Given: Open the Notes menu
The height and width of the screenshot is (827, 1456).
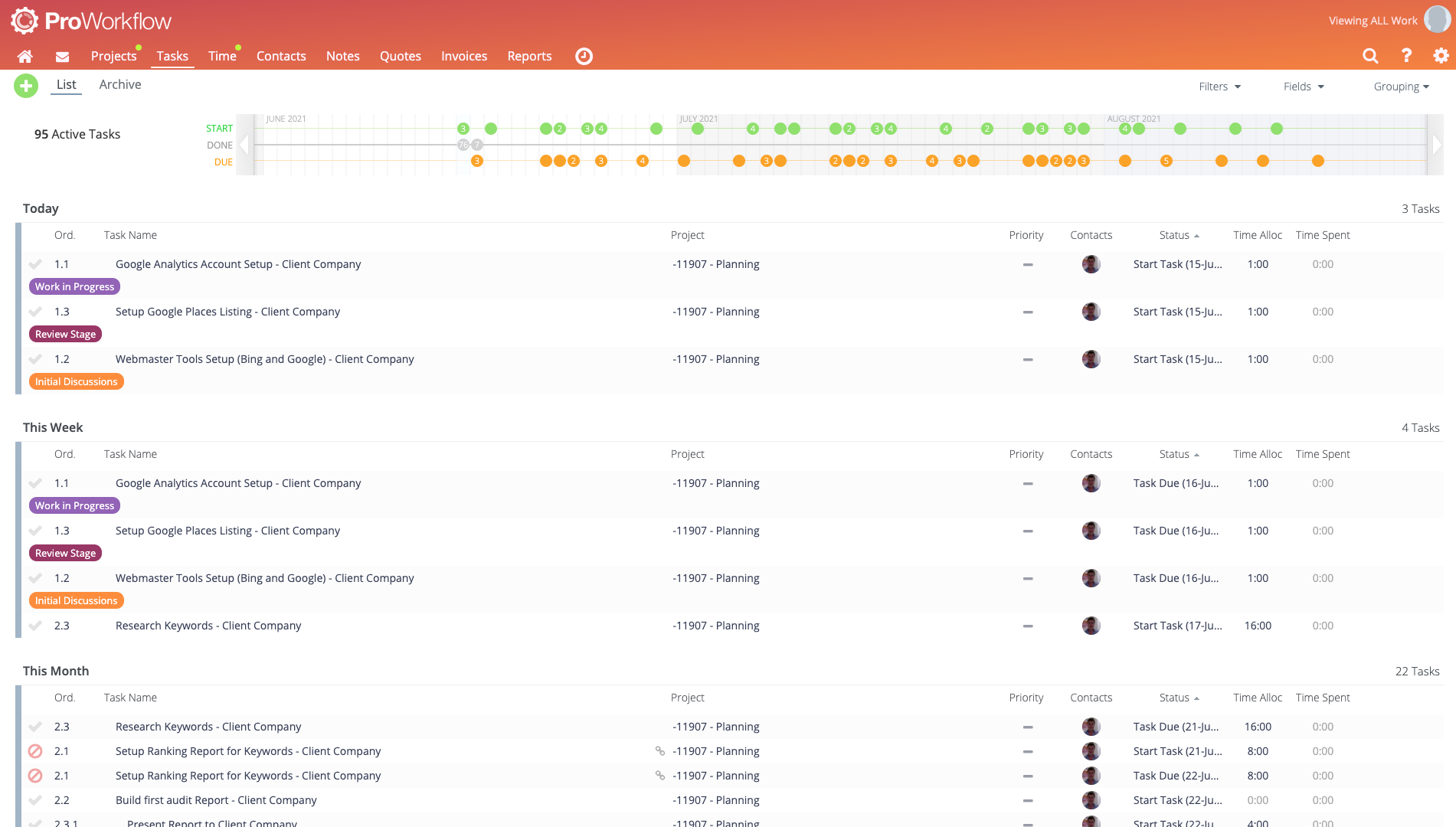Looking at the screenshot, I should 342,56.
